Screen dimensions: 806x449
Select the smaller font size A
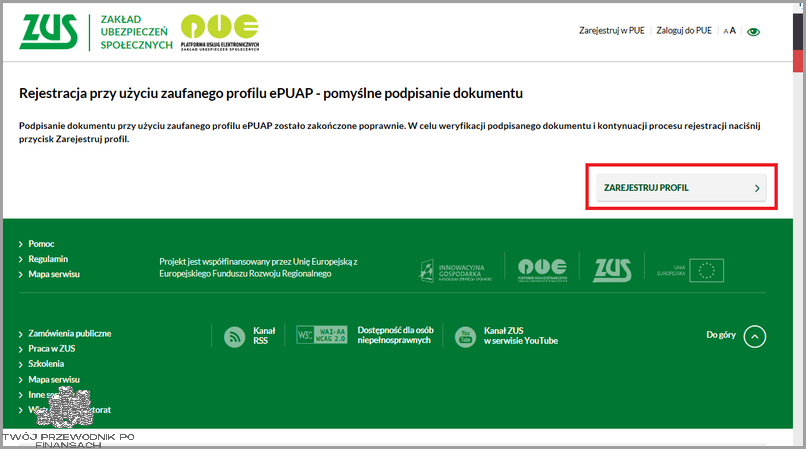point(725,31)
